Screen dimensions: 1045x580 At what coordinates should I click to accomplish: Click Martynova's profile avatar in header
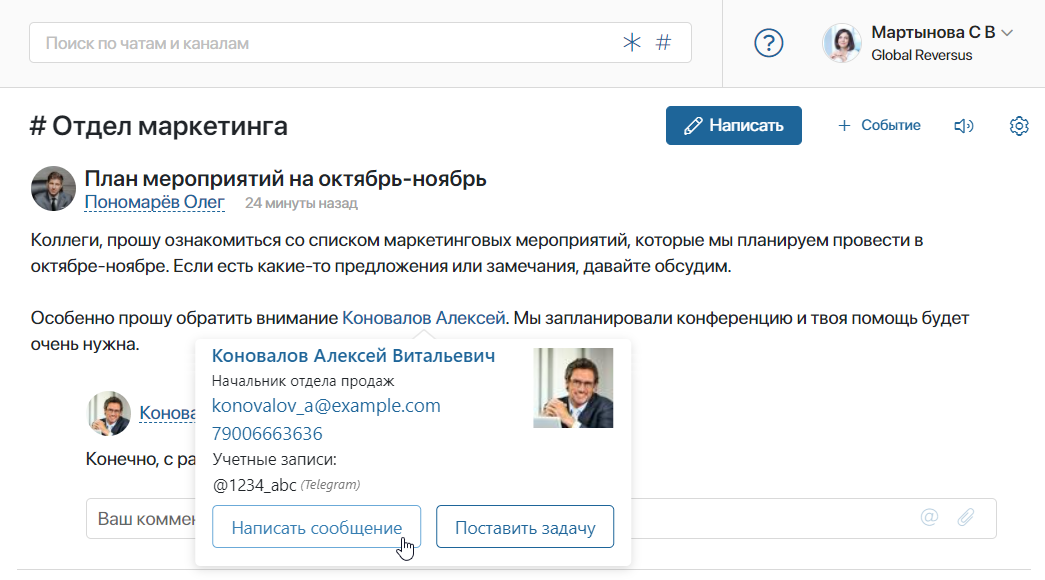[842, 43]
